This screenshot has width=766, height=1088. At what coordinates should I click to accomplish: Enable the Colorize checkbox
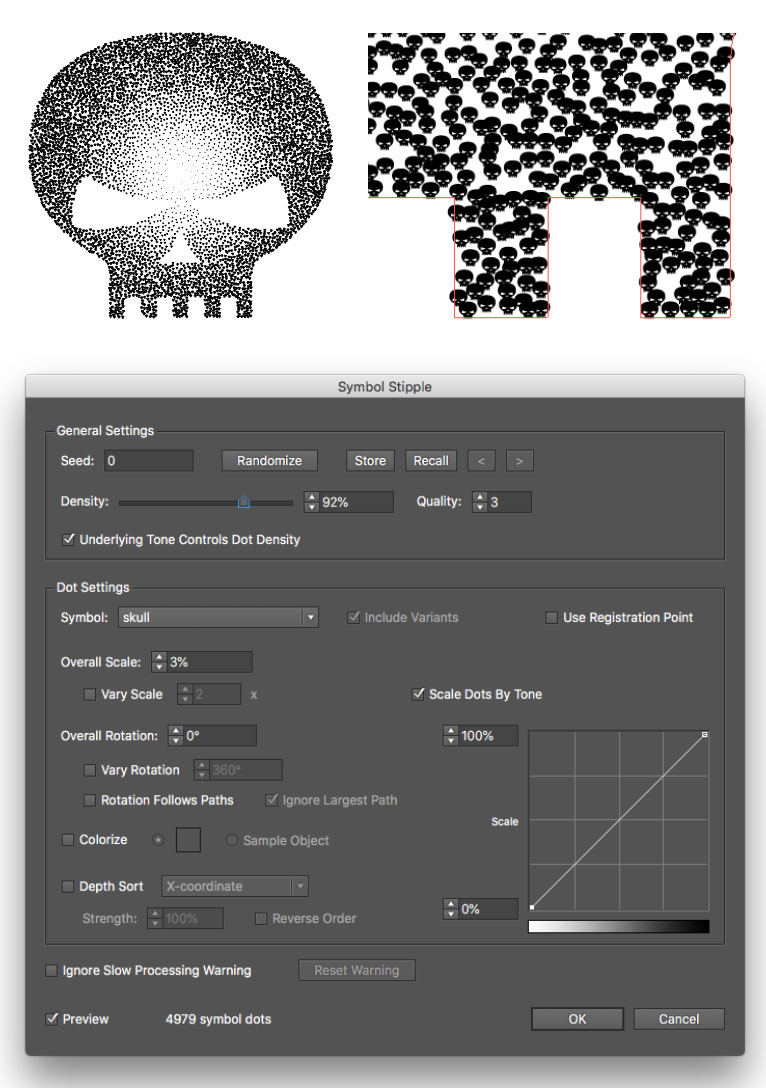tap(68, 840)
